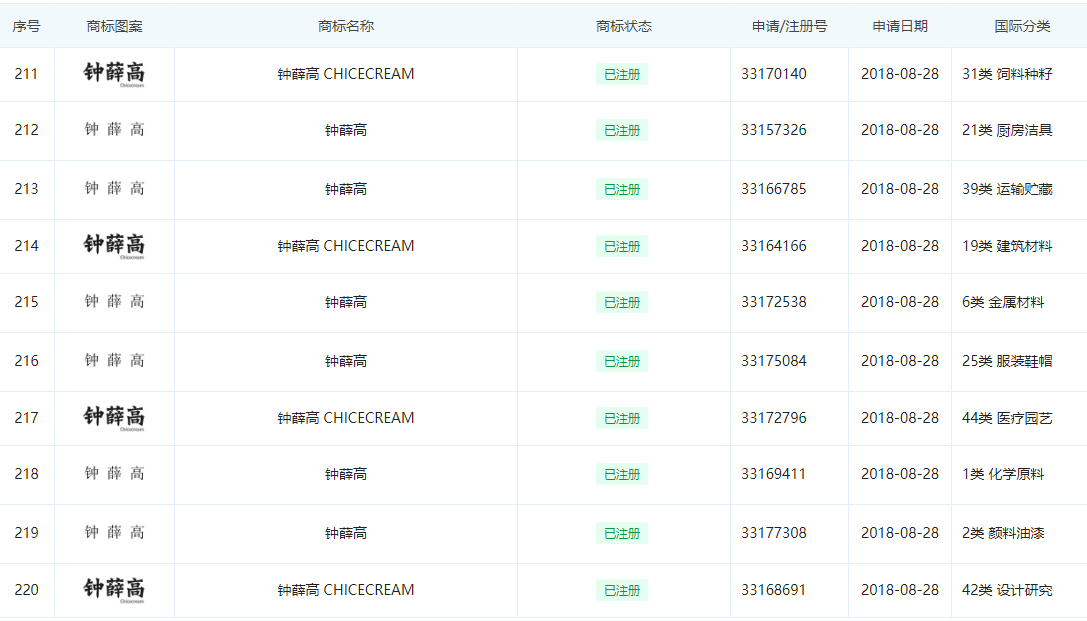This screenshot has width=1087, height=621.
Task: Click the 国际分类 column header
Action: pos(1022,27)
